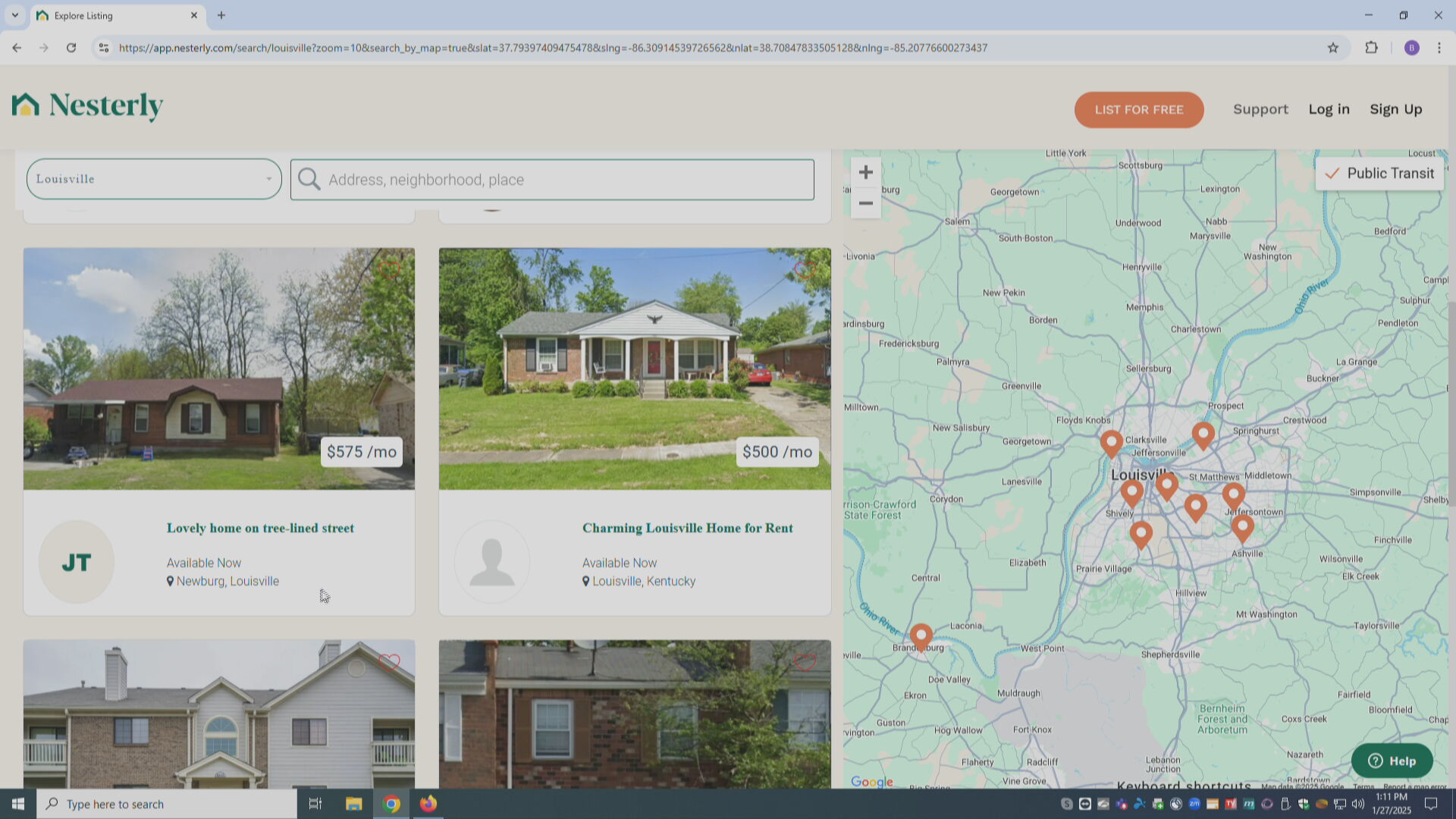
Task: Click the Nesterly house logo
Action: point(87,105)
